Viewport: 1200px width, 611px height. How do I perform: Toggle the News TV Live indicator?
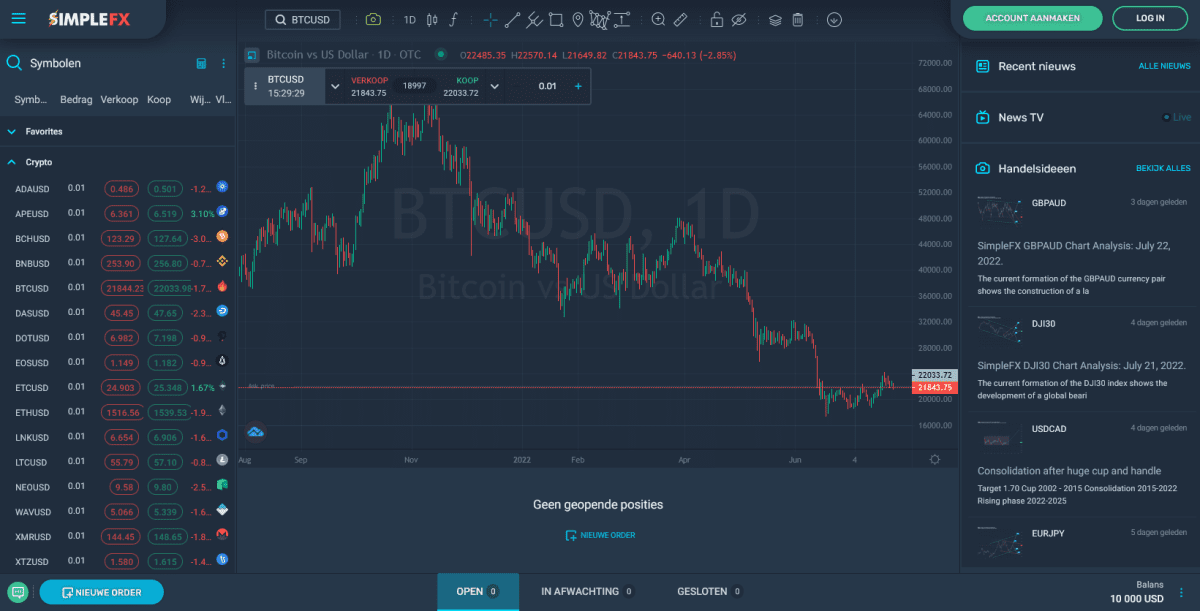(1178, 117)
